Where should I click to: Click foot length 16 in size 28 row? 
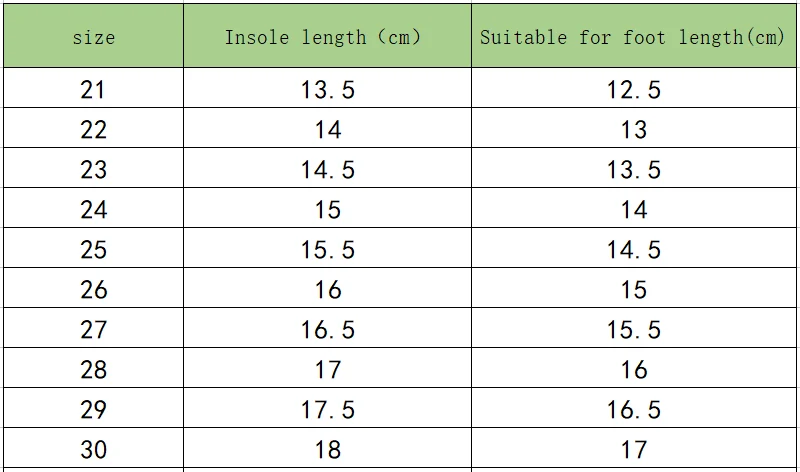[633, 370]
